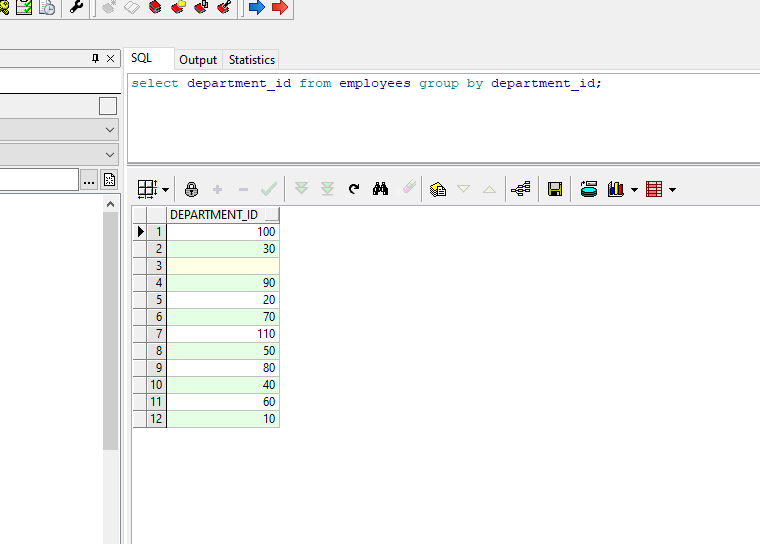This screenshot has width=760, height=544.
Task: Select the cell with value 20
Action: click(x=223, y=300)
